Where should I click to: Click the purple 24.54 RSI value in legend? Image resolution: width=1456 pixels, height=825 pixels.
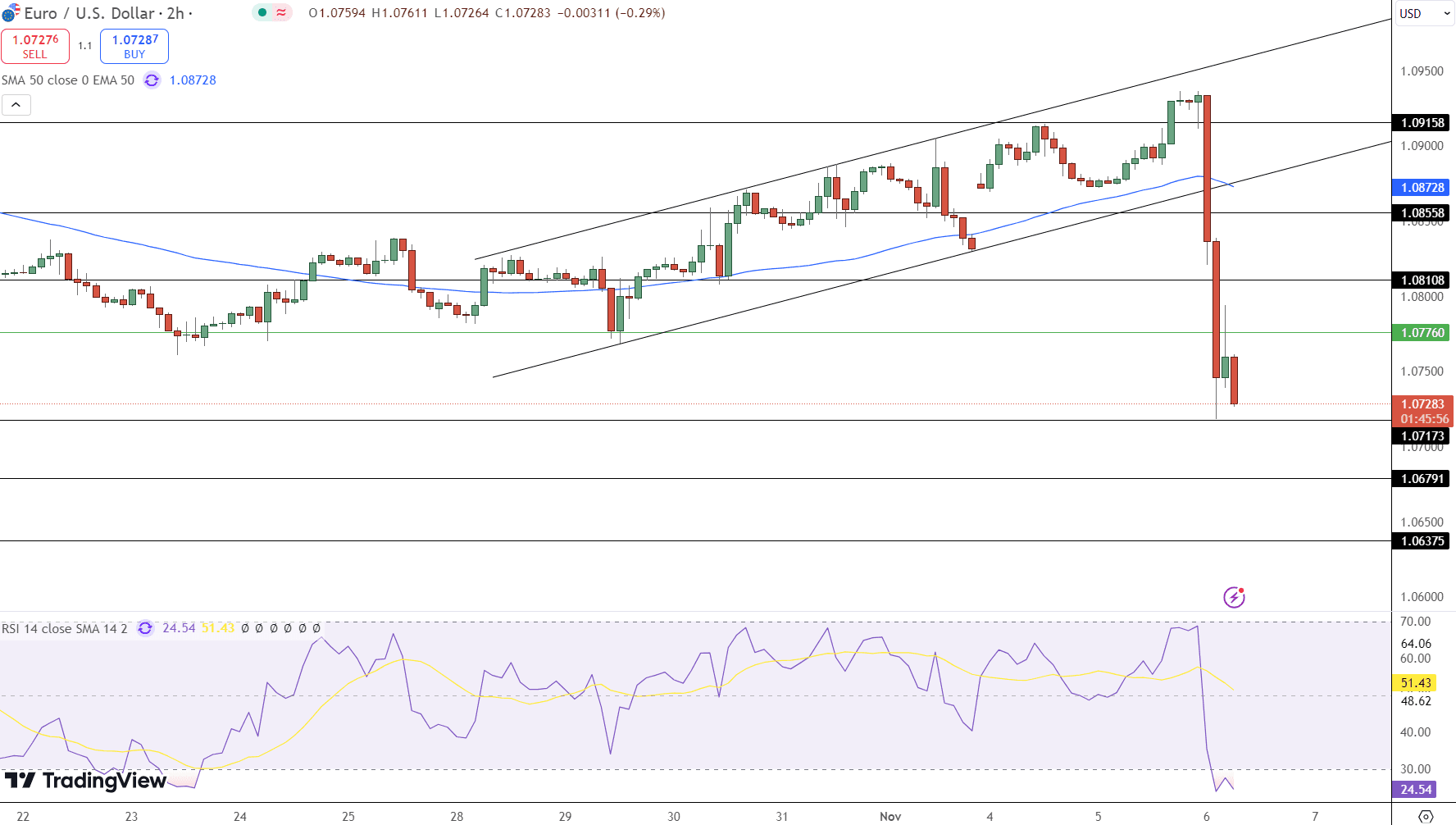[179, 628]
